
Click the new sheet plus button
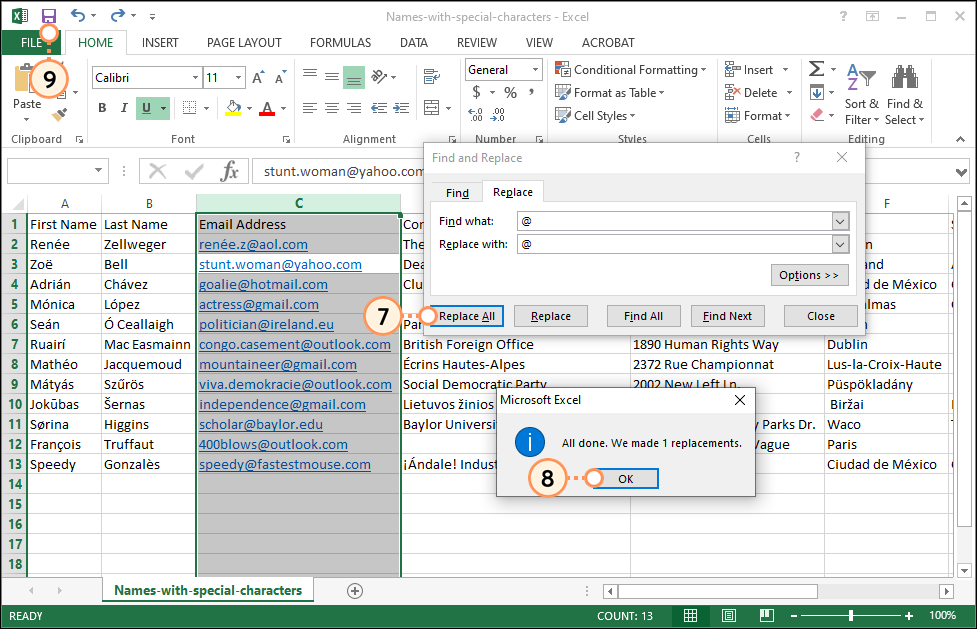(x=355, y=591)
